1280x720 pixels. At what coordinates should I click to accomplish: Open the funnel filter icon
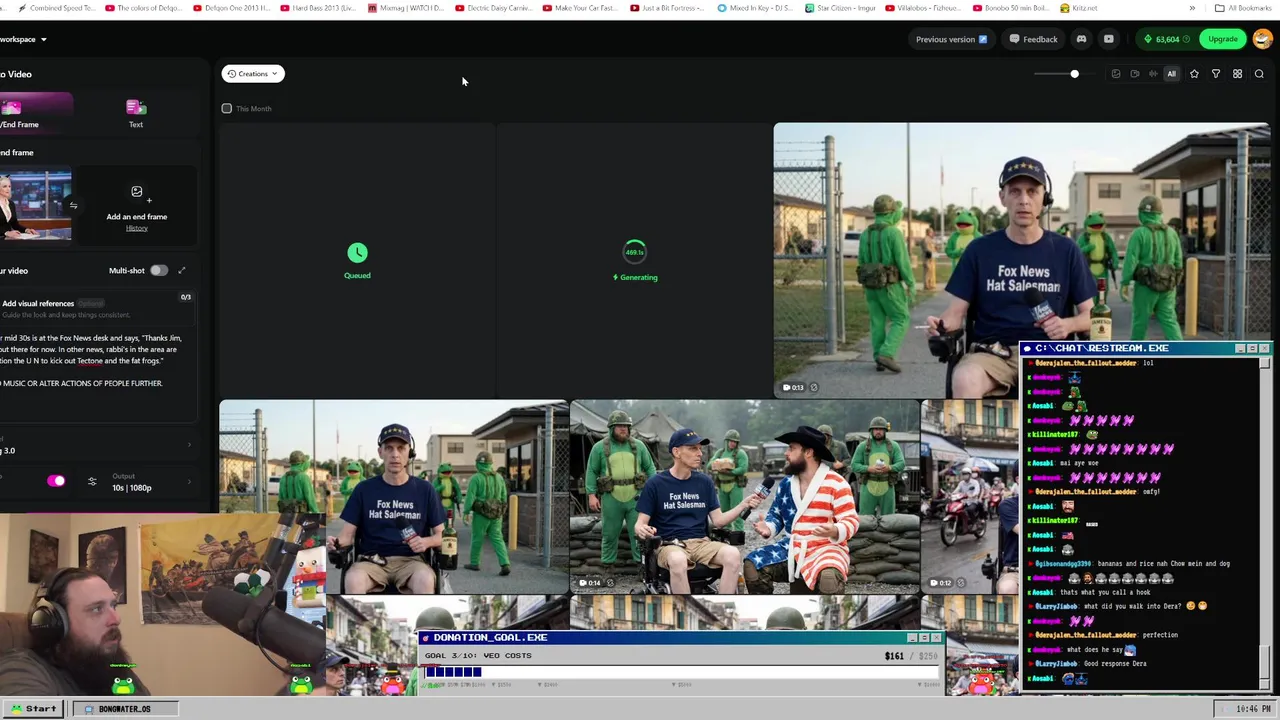(x=1216, y=74)
